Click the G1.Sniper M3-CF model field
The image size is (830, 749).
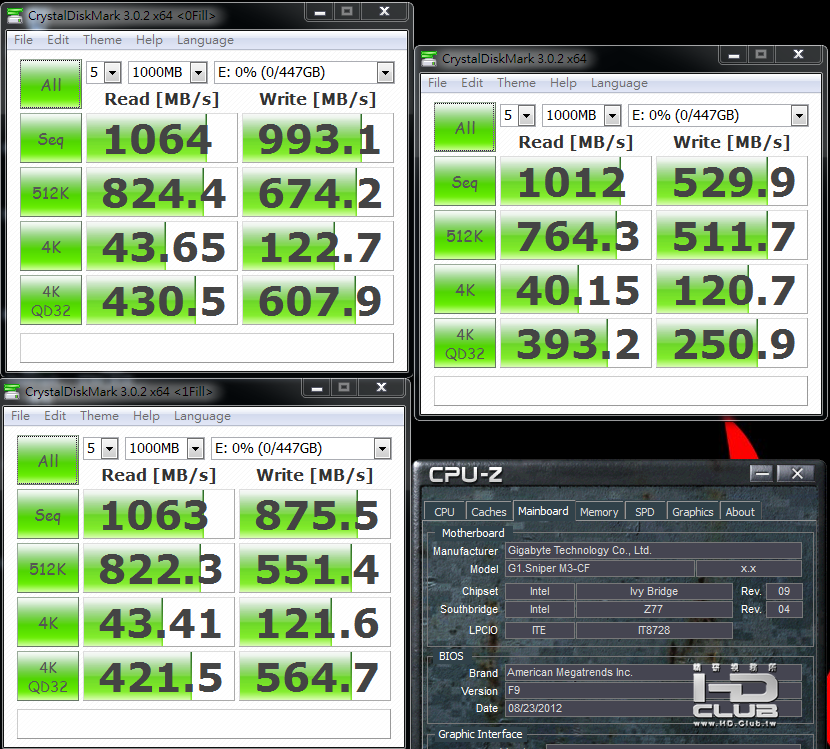pos(599,568)
